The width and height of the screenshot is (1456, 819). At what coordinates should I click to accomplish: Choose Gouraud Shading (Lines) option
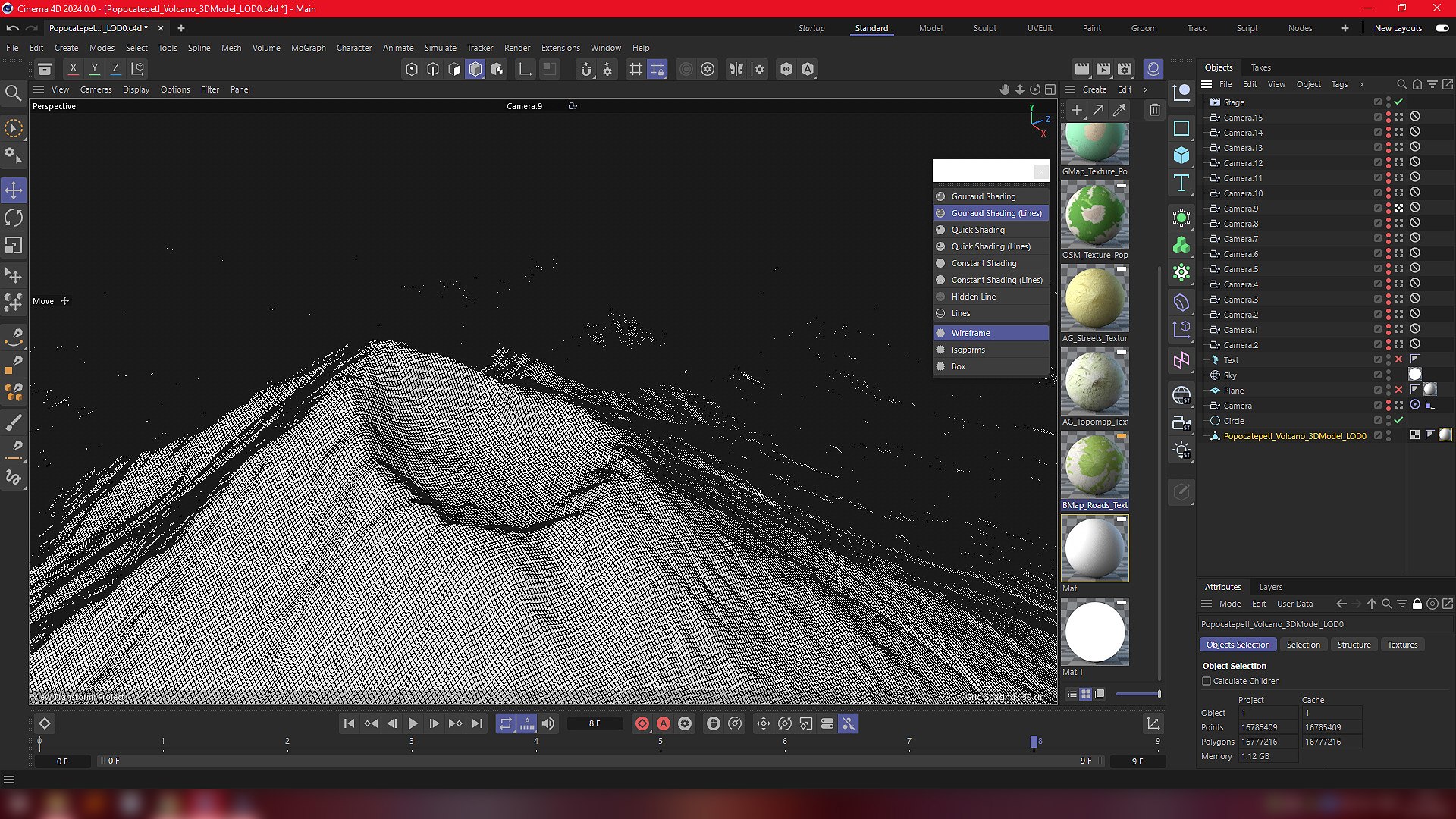tap(991, 213)
